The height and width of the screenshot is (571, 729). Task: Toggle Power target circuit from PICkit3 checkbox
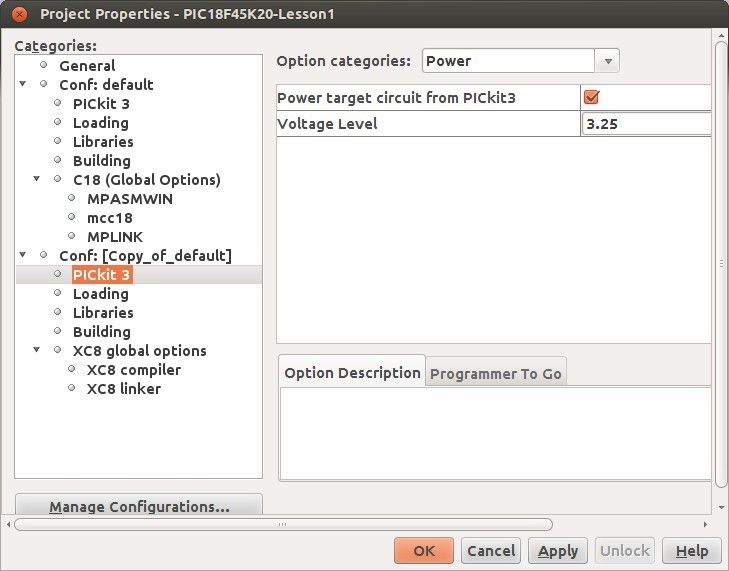click(x=591, y=97)
